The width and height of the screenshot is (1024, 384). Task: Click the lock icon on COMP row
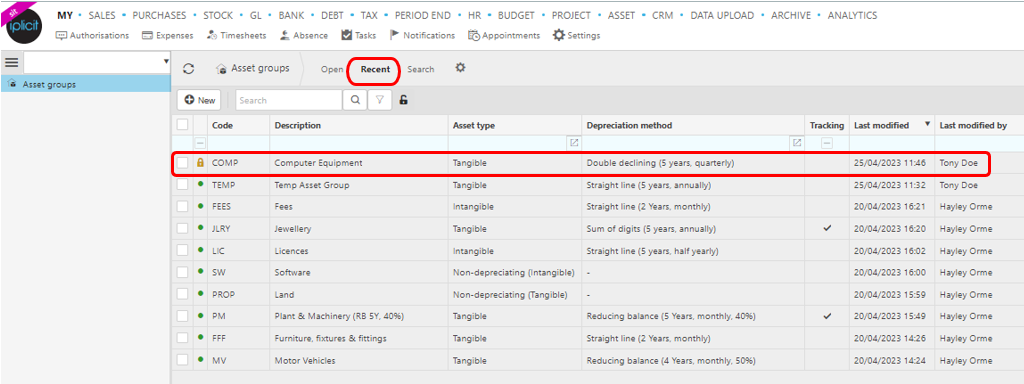200,163
